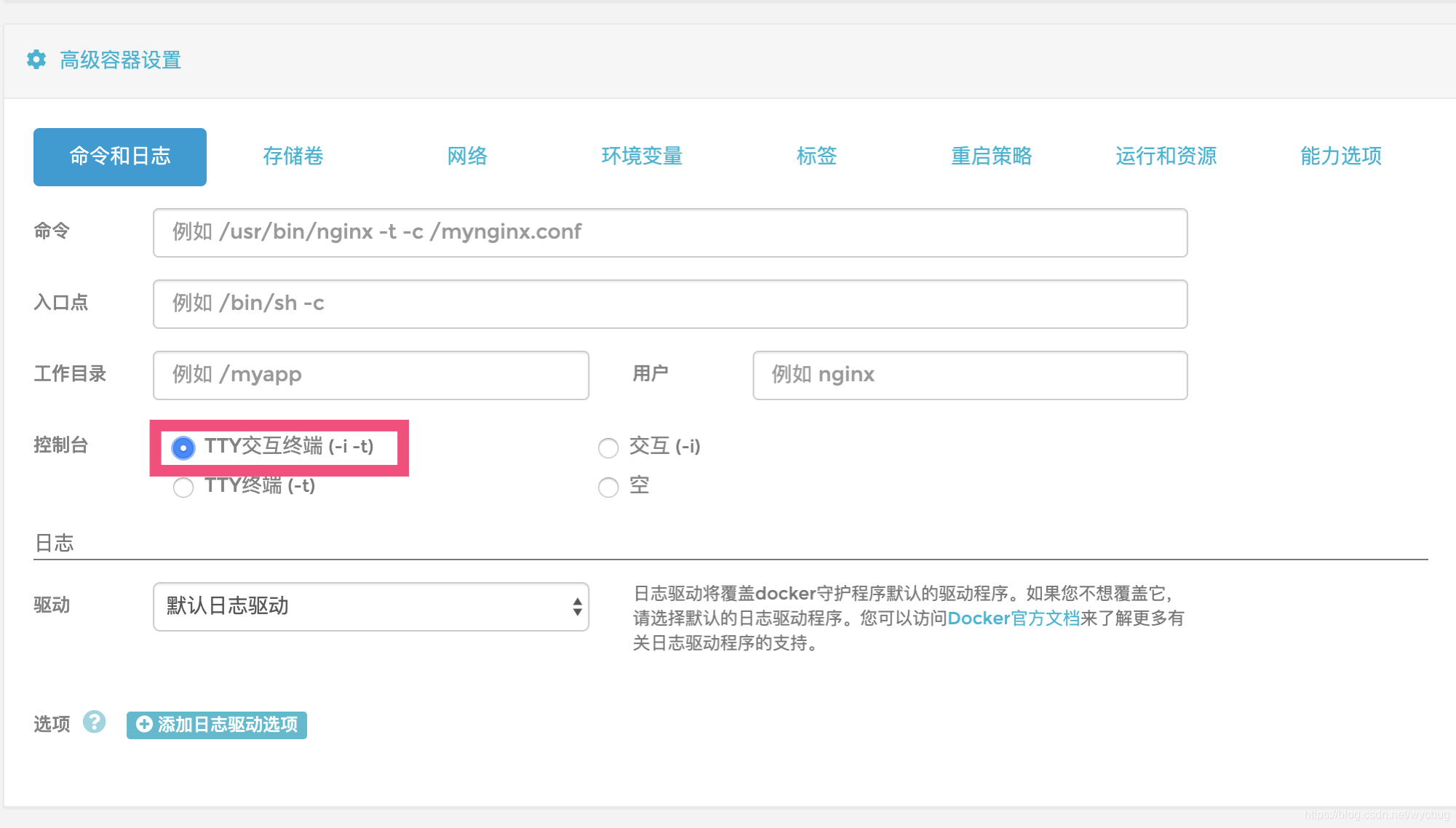This screenshot has width=1456, height=828.
Task: Focus the 命令 input field
Action: 670,233
